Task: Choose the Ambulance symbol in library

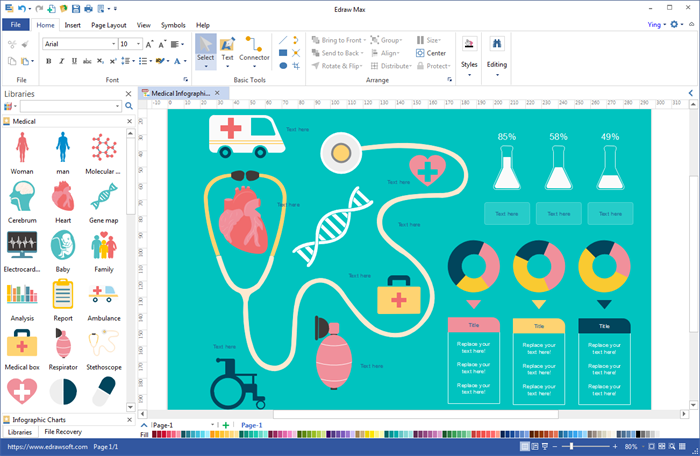Action: point(104,294)
